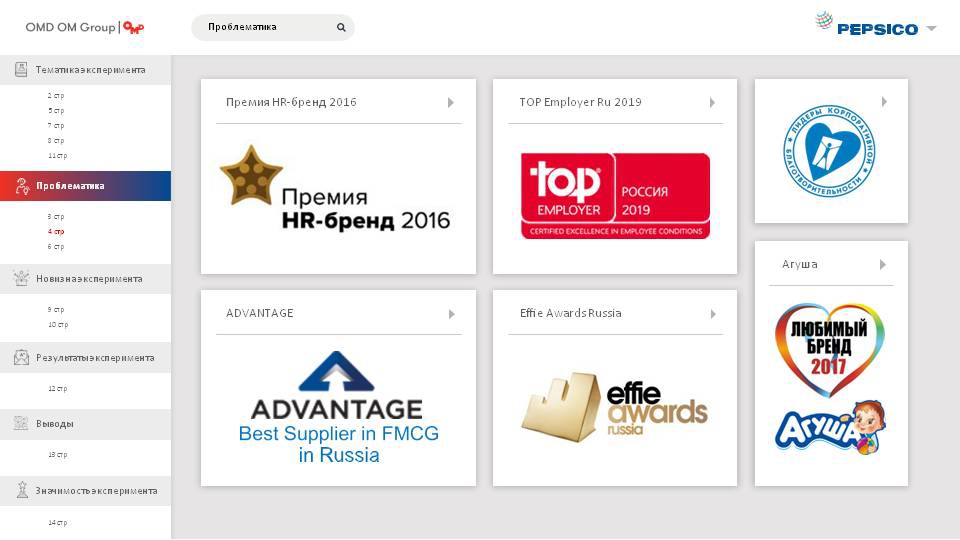
Task: Click the PepsiCo globe logo
Action: [x=824, y=21]
